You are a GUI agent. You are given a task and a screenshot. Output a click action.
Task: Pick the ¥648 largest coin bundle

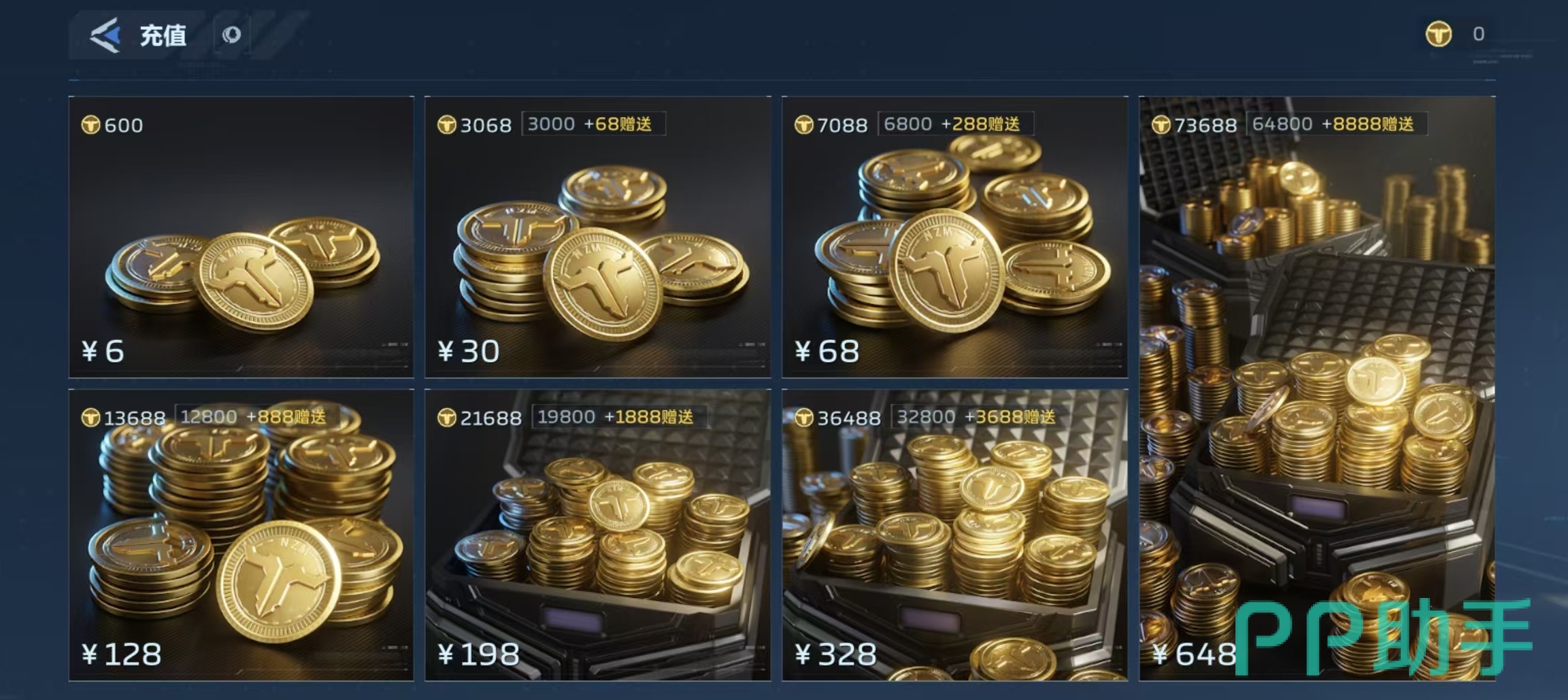point(1317,388)
